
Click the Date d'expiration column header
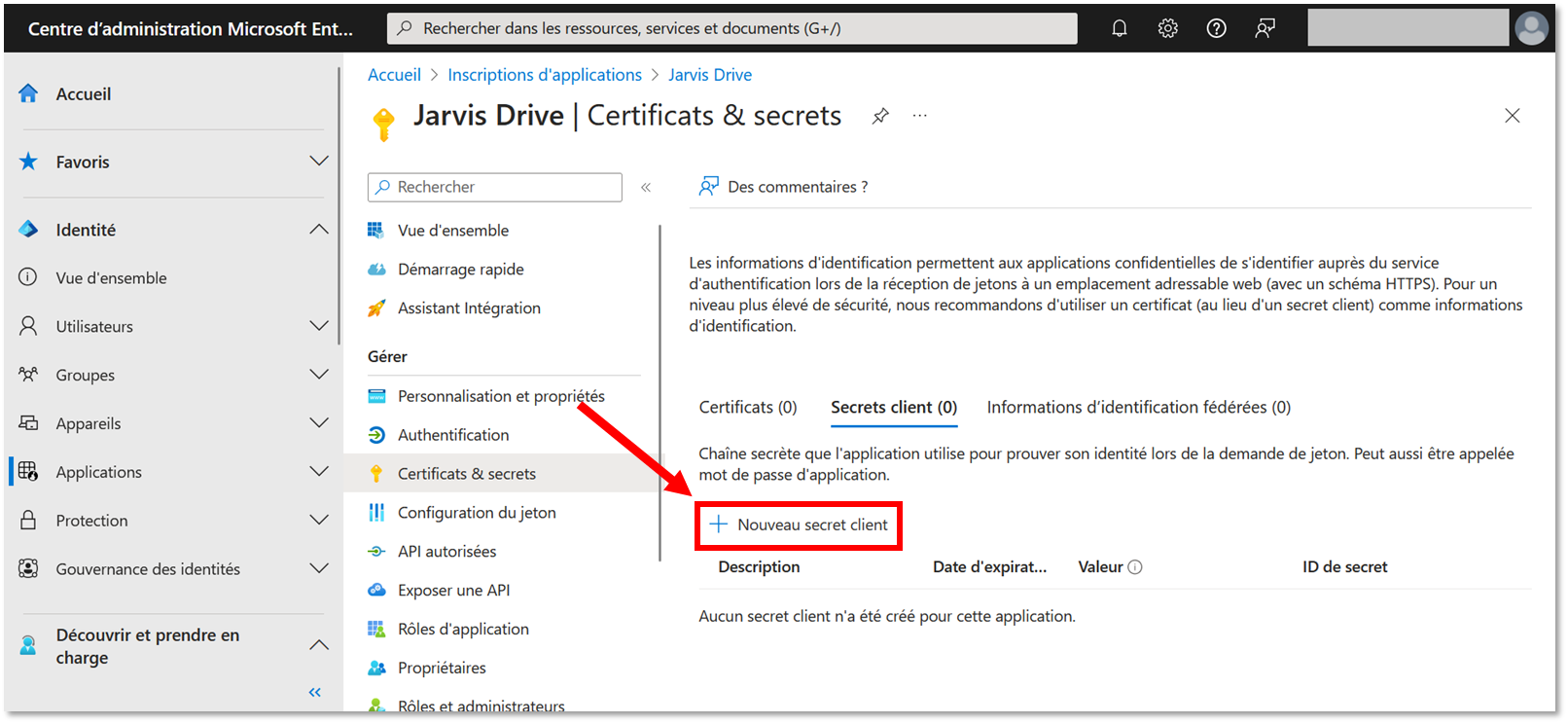click(989, 567)
